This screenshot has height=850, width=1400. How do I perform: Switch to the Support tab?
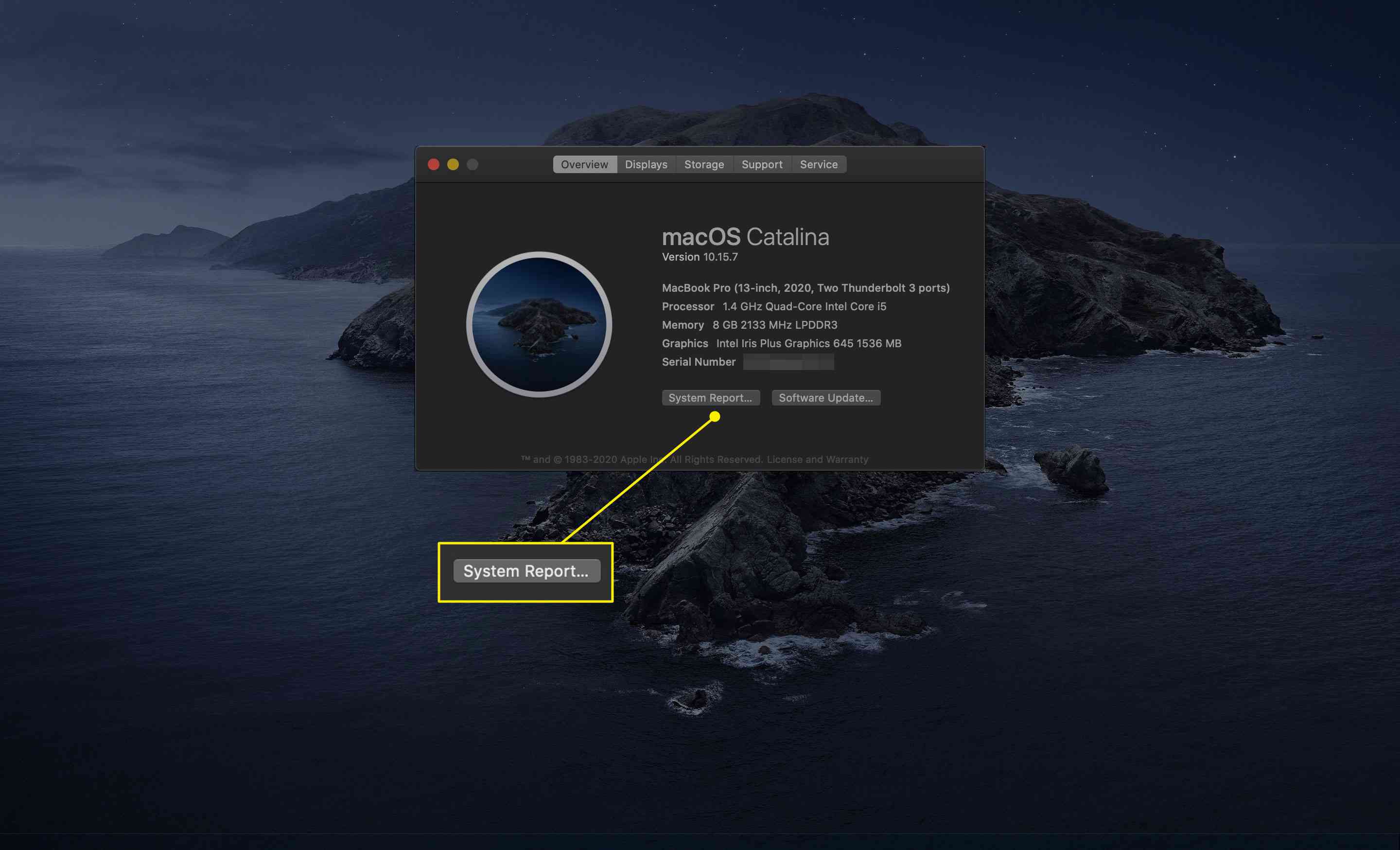762,164
